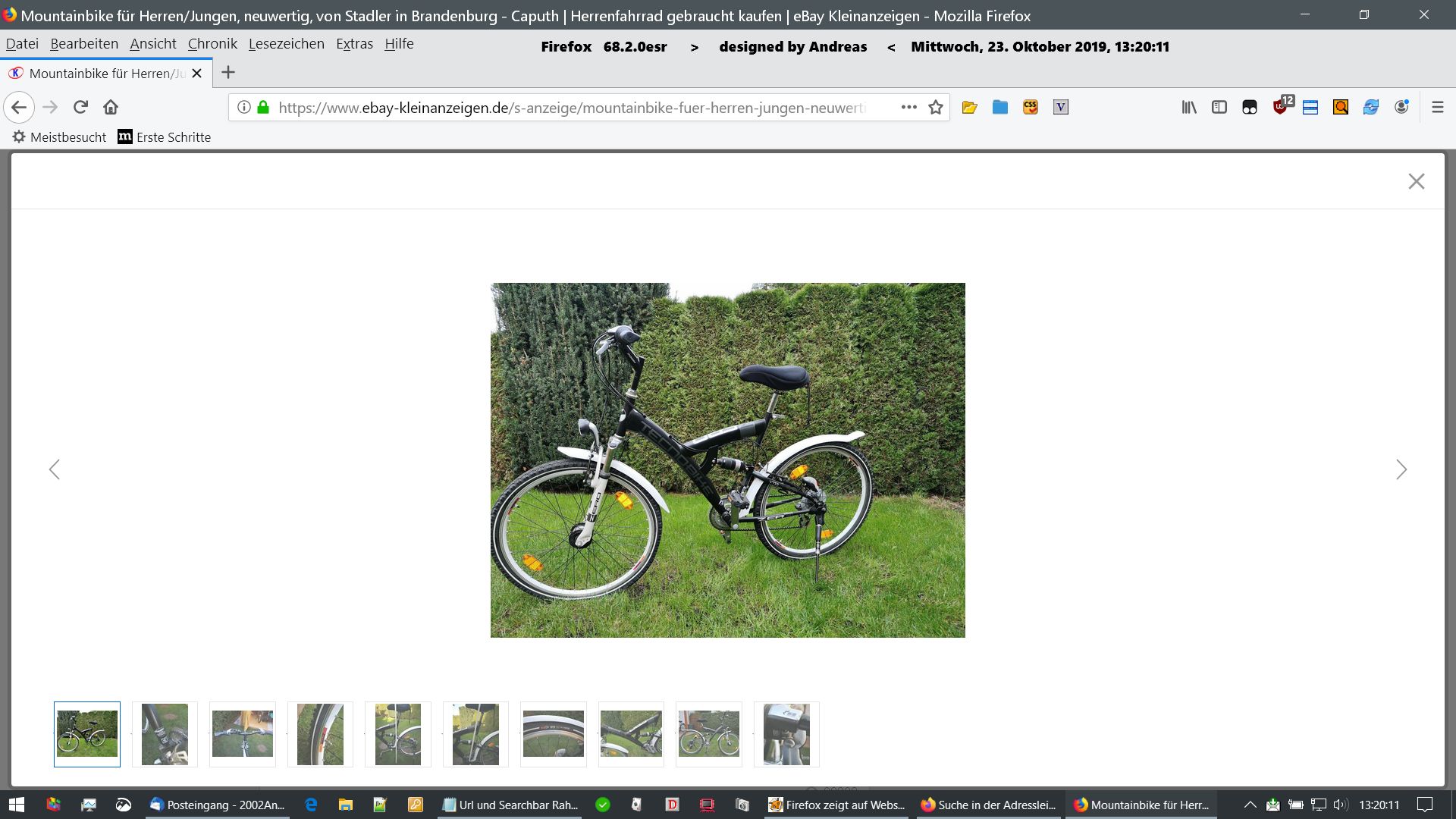Viewport: 1456px width, 819px height.
Task: Open the Erste Schritte bookmark link
Action: 165,137
